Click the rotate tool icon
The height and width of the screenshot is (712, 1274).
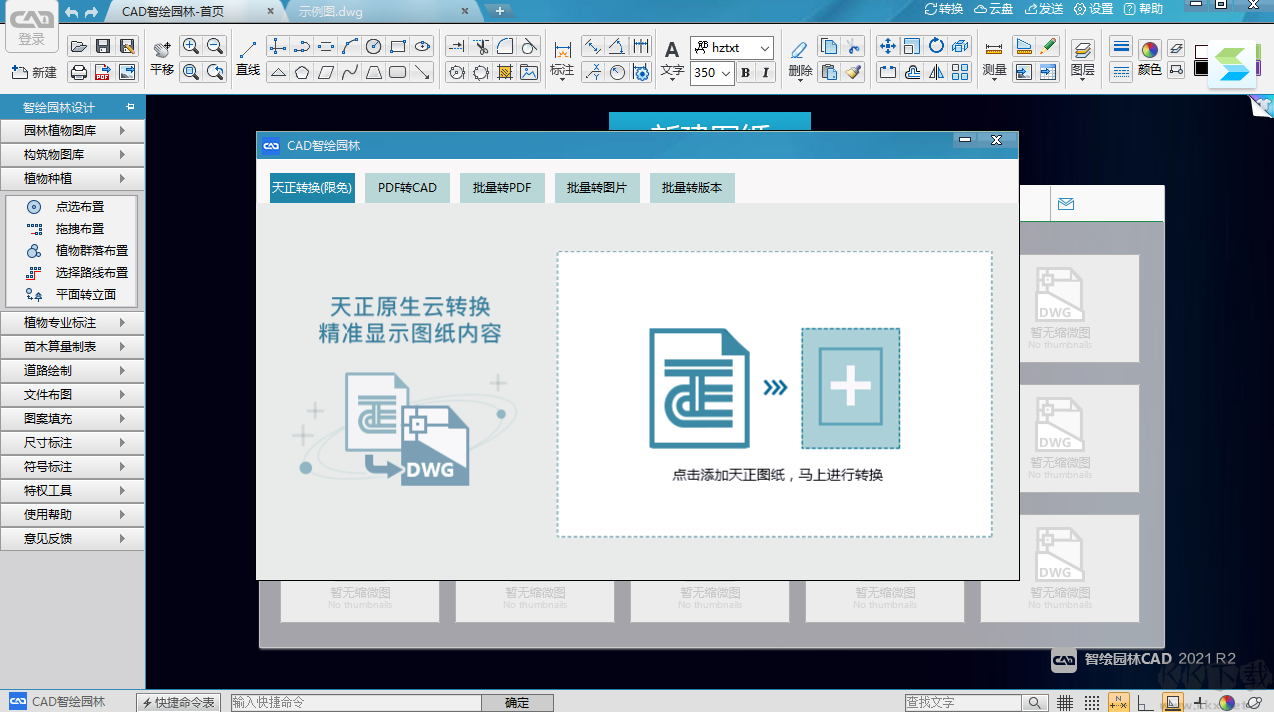click(936, 46)
